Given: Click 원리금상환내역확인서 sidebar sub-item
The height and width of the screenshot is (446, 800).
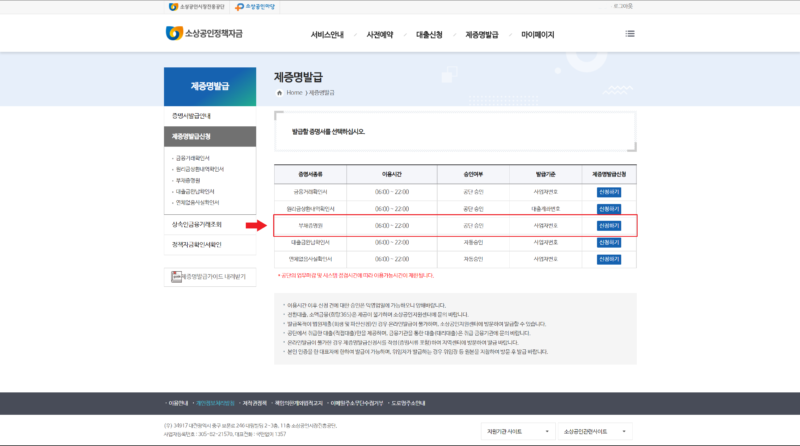Looking at the screenshot, I should click(x=199, y=169).
